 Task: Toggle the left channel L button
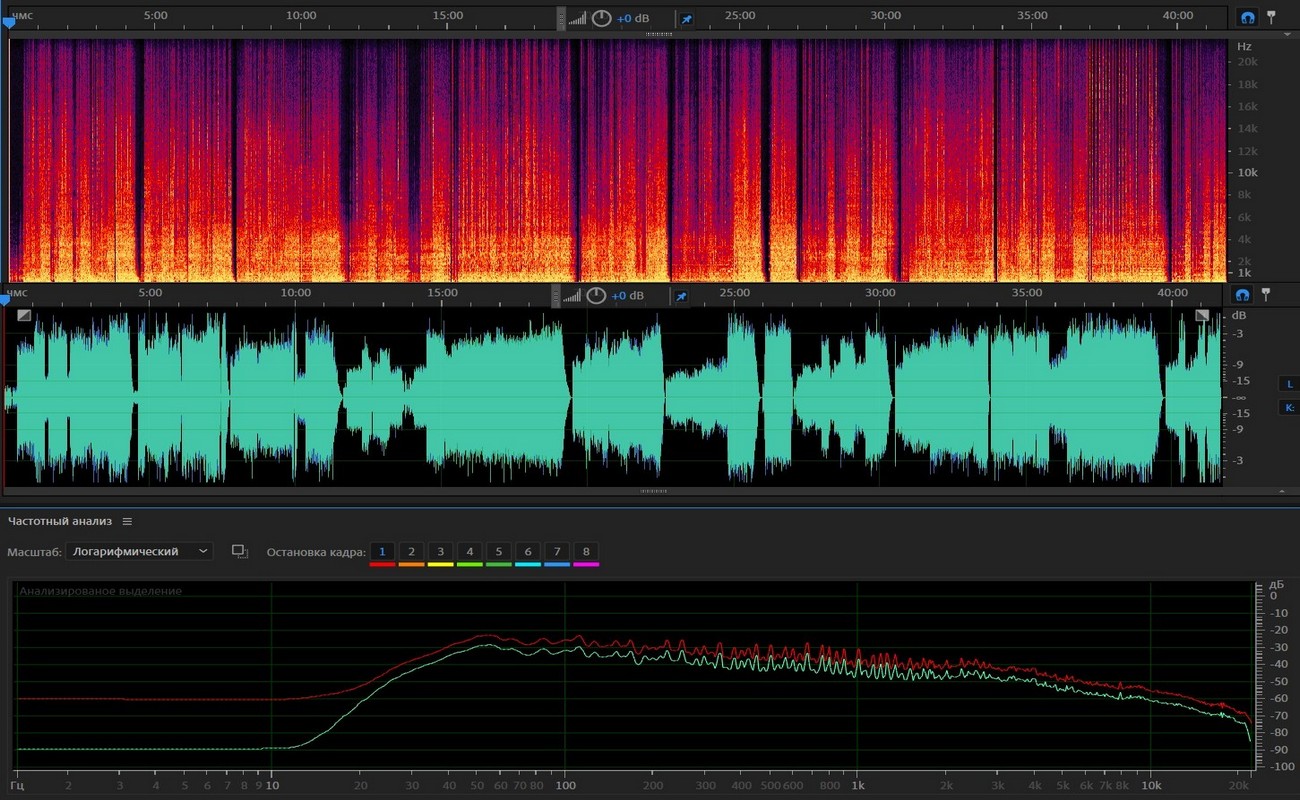pos(1289,384)
